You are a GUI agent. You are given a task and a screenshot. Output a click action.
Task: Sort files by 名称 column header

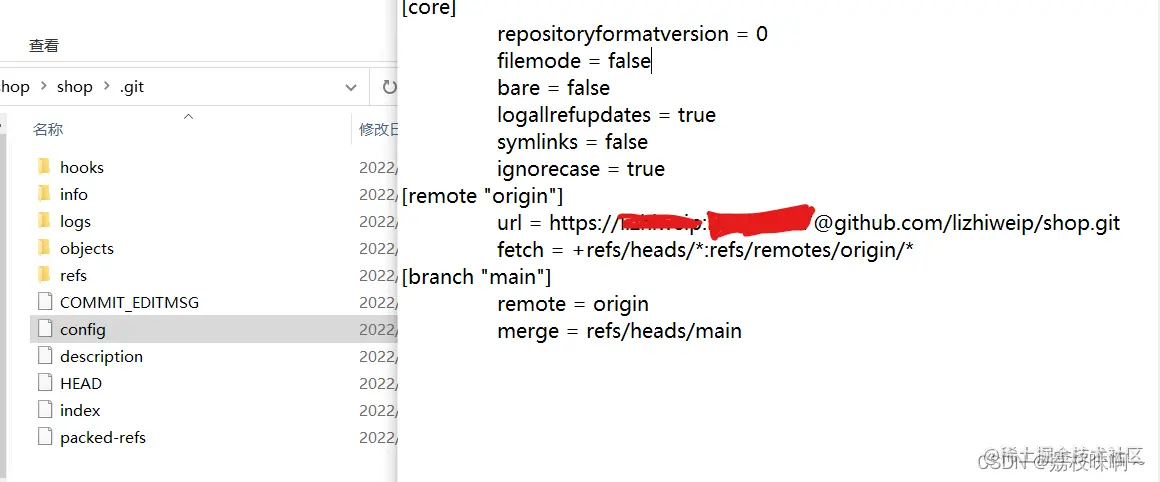(48, 129)
